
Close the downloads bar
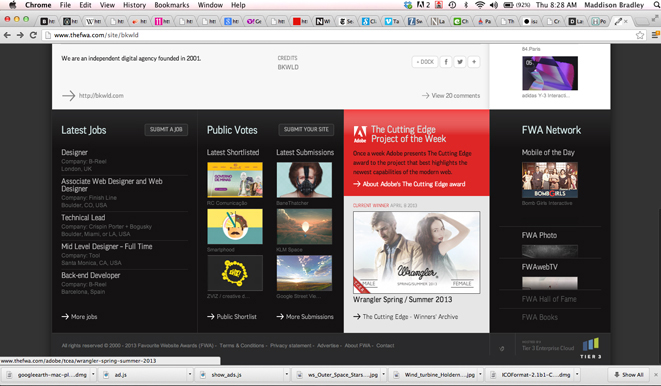[656, 374]
